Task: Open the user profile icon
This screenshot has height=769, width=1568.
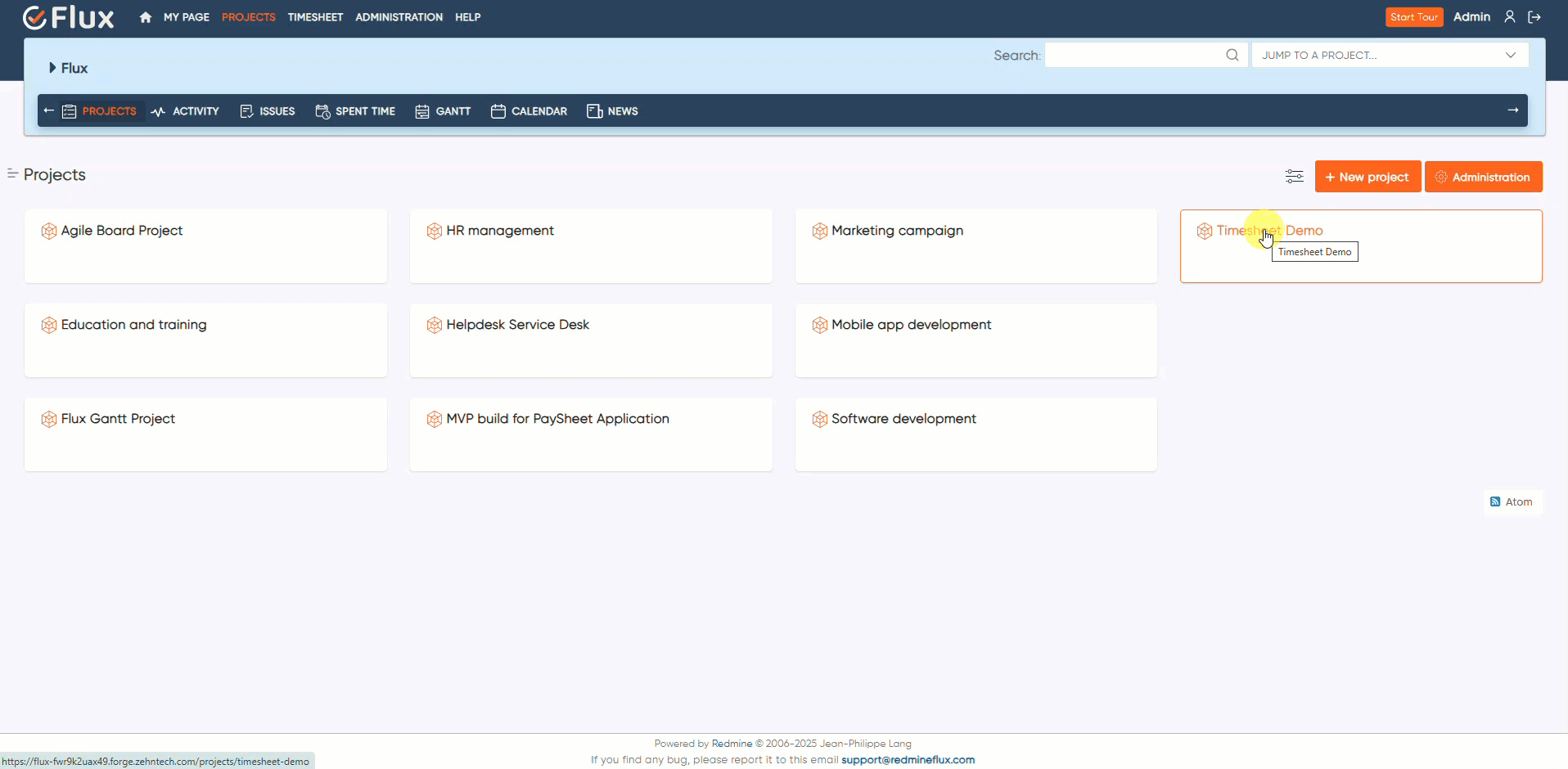Action: (x=1510, y=16)
